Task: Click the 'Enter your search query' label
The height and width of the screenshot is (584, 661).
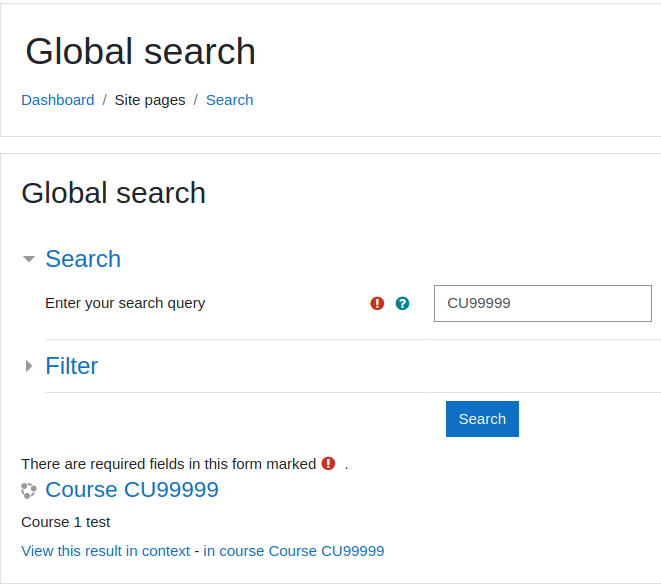Action: click(x=125, y=303)
